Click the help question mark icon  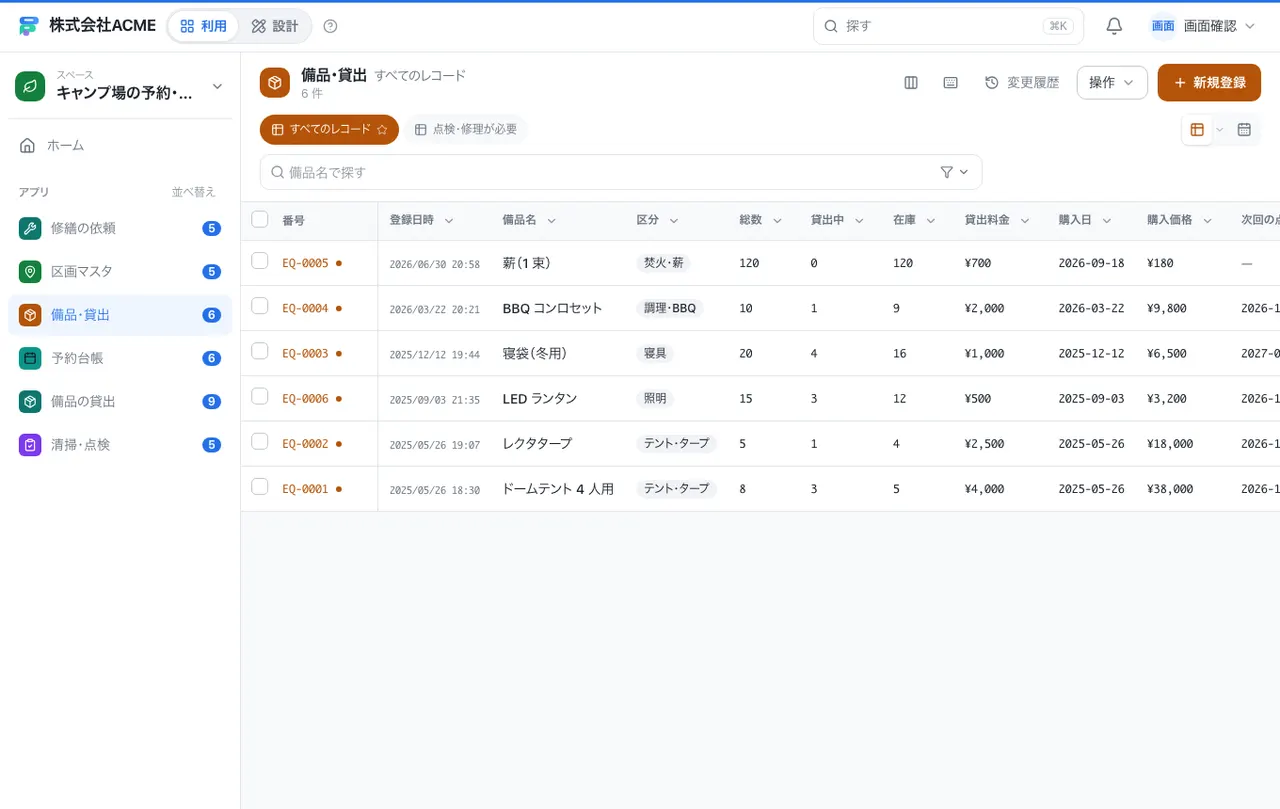pyautogui.click(x=331, y=26)
